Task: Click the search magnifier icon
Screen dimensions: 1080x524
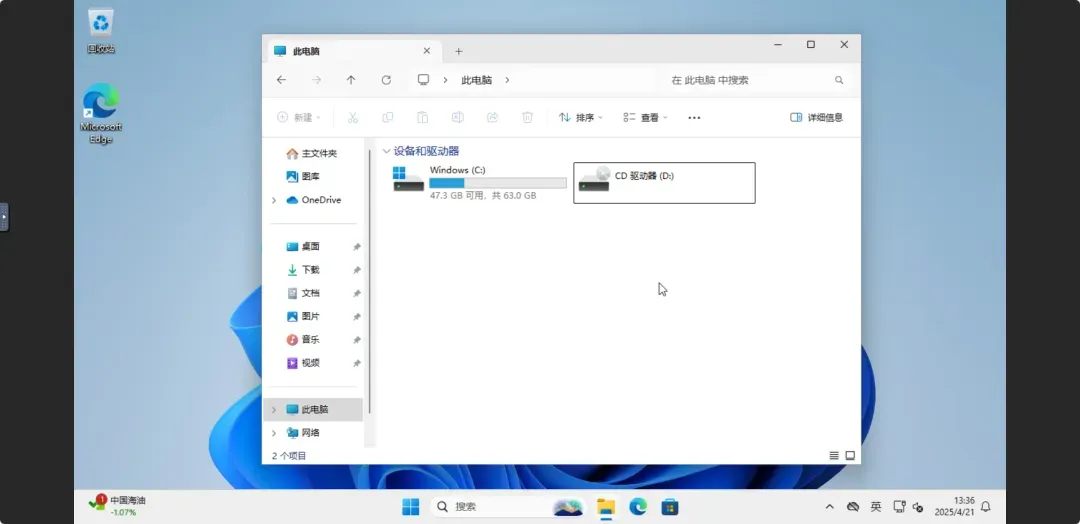Action: [839, 80]
